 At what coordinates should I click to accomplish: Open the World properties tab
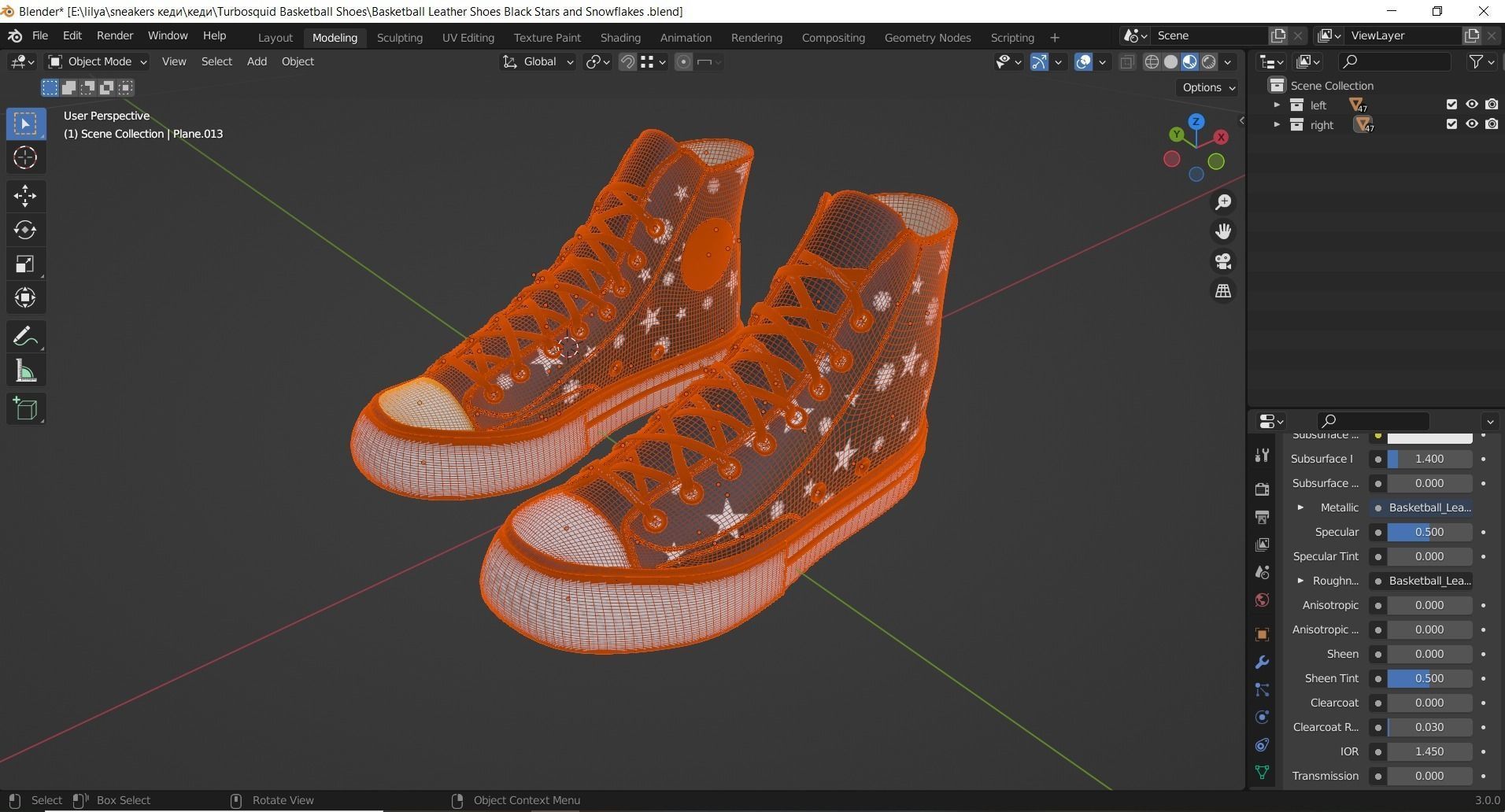(x=1262, y=600)
